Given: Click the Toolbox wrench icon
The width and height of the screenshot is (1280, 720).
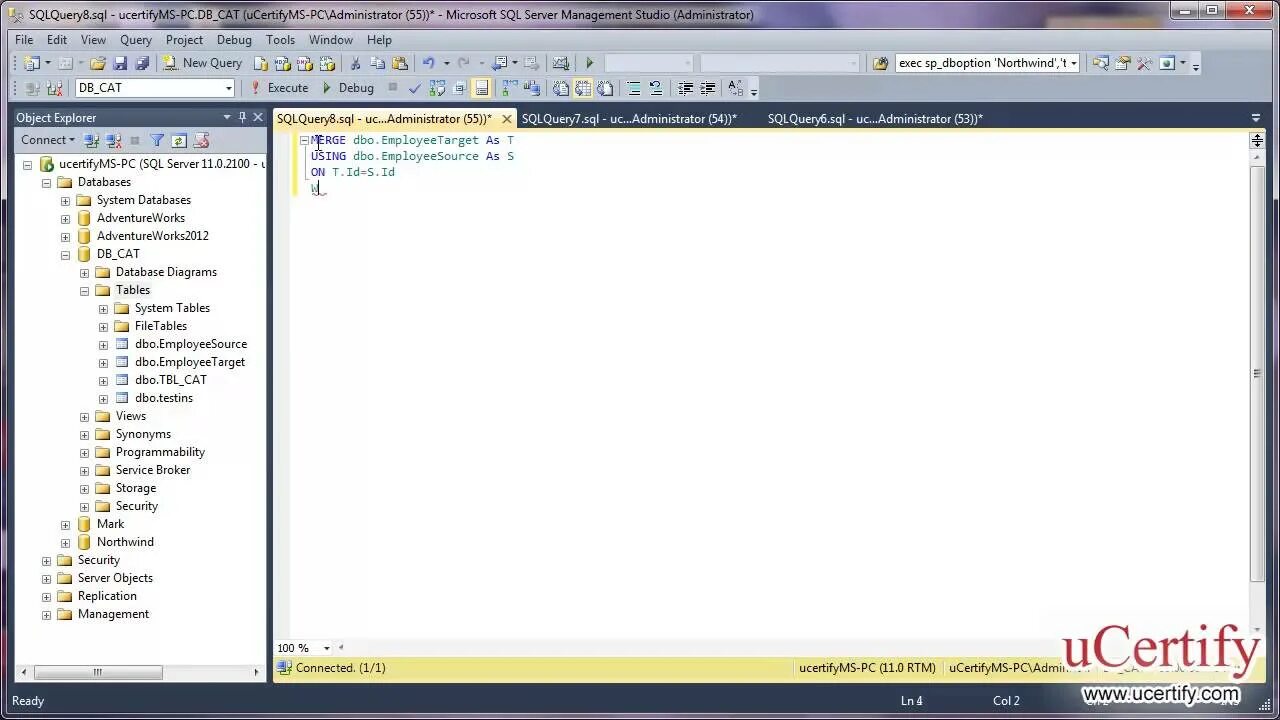Looking at the screenshot, I should (1144, 63).
